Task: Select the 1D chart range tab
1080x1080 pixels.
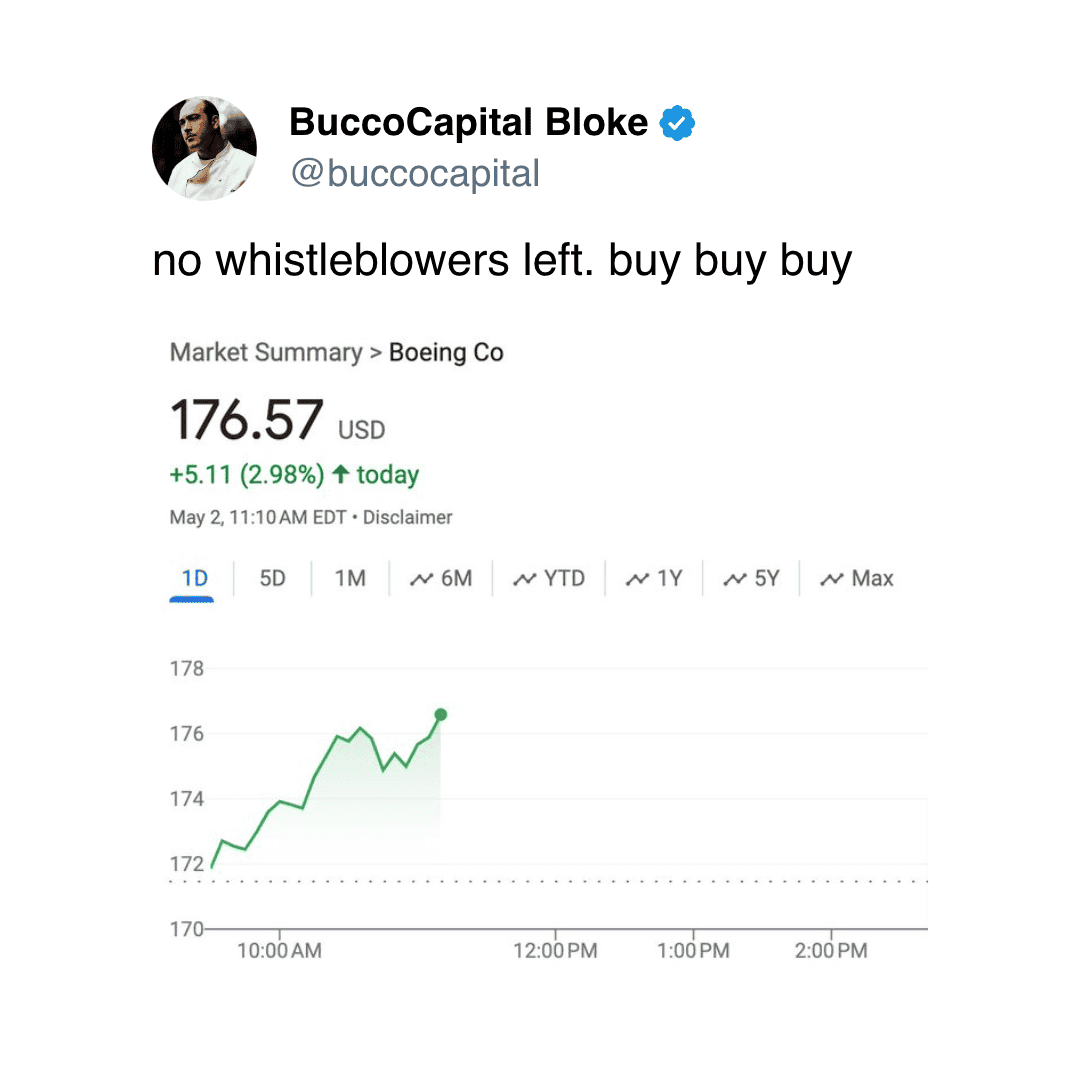Action: (x=194, y=579)
